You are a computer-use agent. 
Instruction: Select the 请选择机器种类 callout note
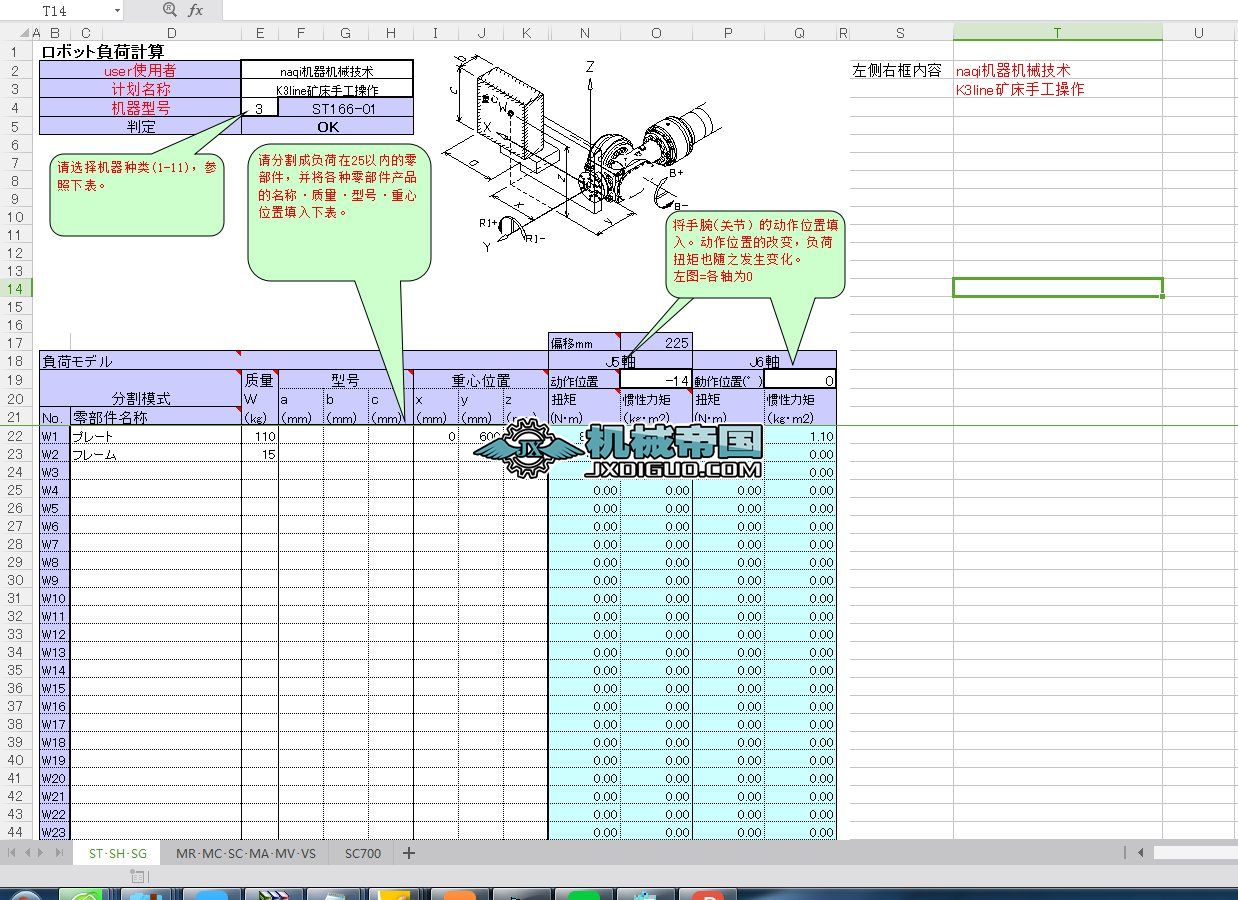click(137, 195)
